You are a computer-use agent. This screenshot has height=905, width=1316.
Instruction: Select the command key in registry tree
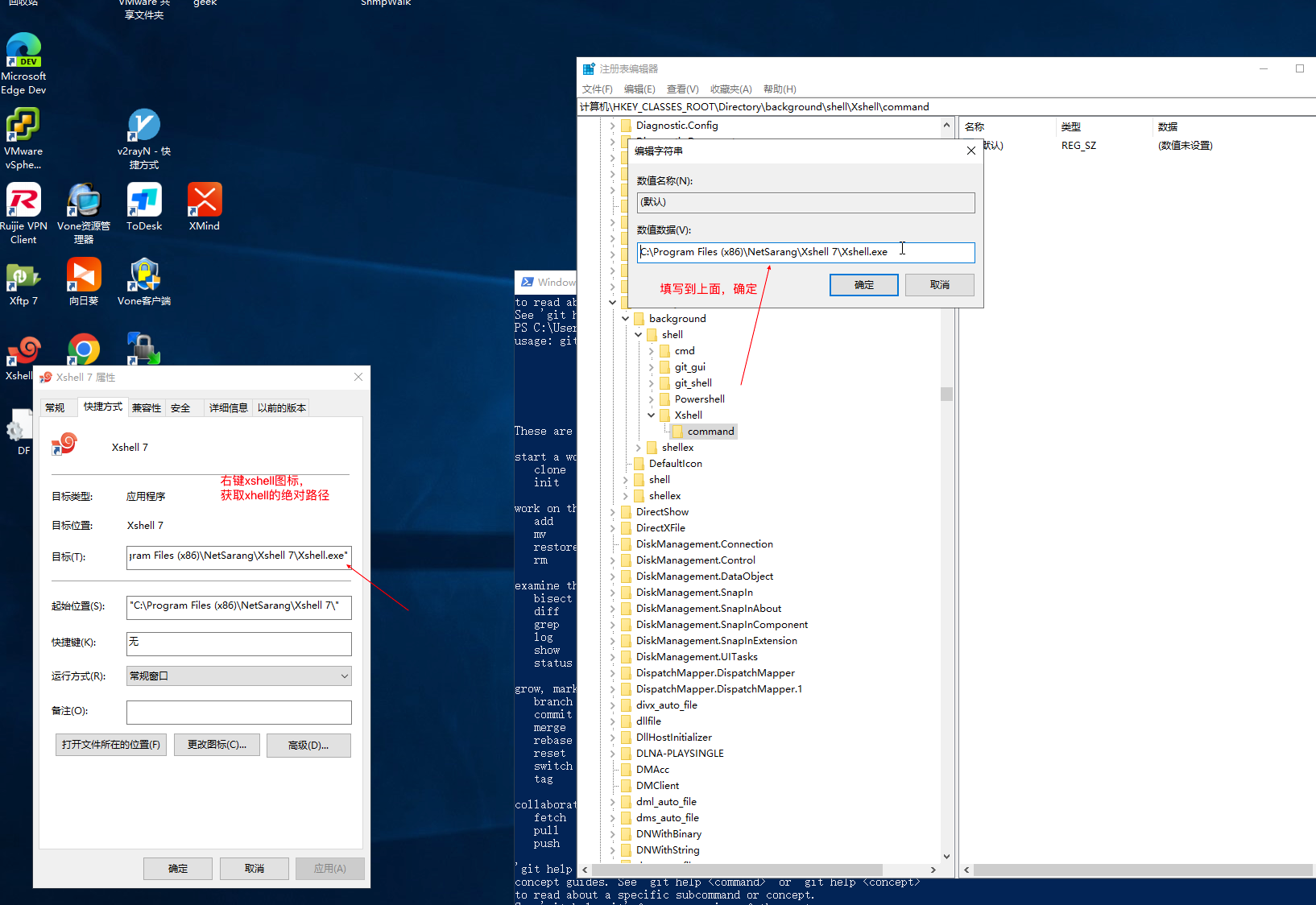[x=710, y=432]
